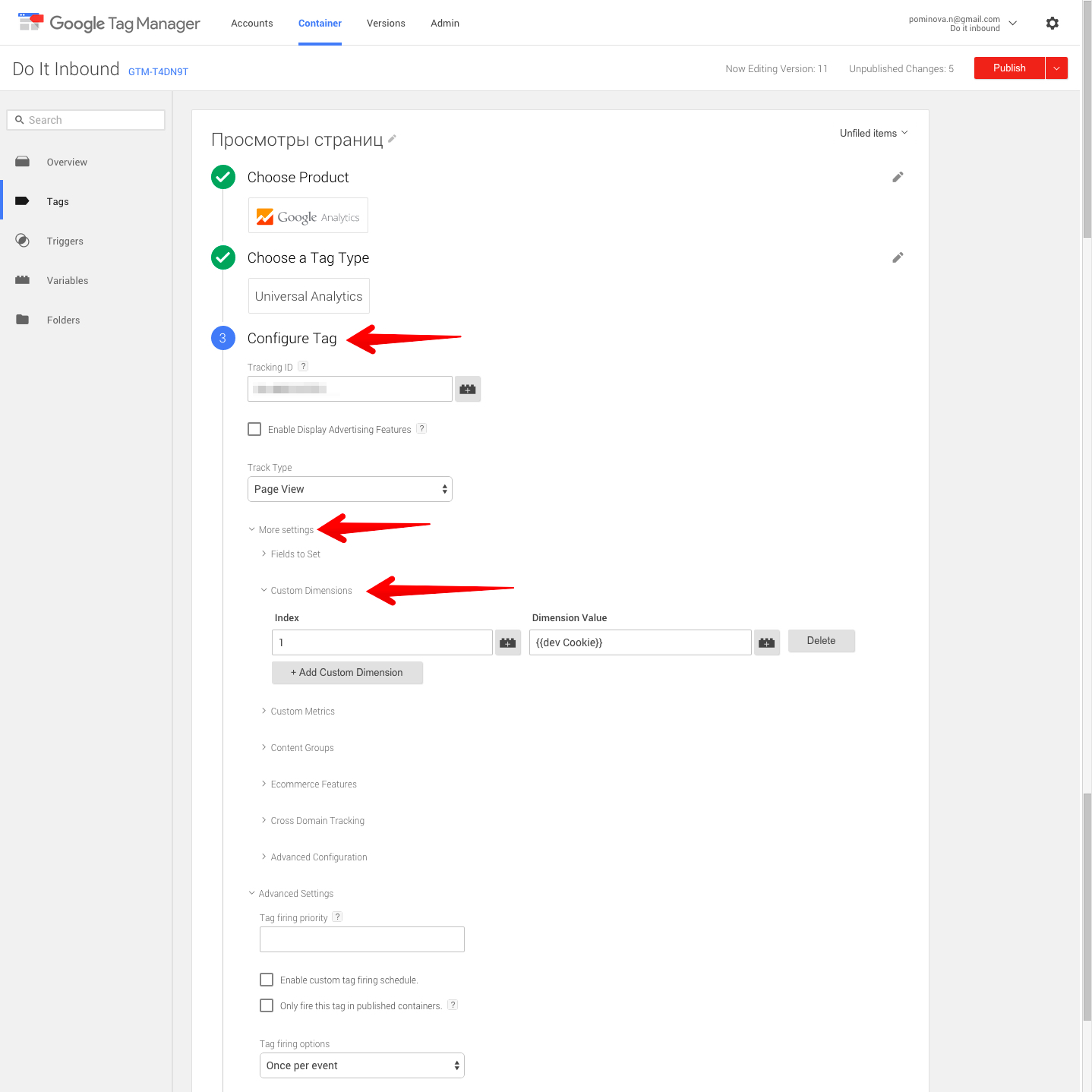Viewport: 1092px width, 1092px height.
Task: Insert a variable for the Dimension Value
Action: click(x=767, y=642)
